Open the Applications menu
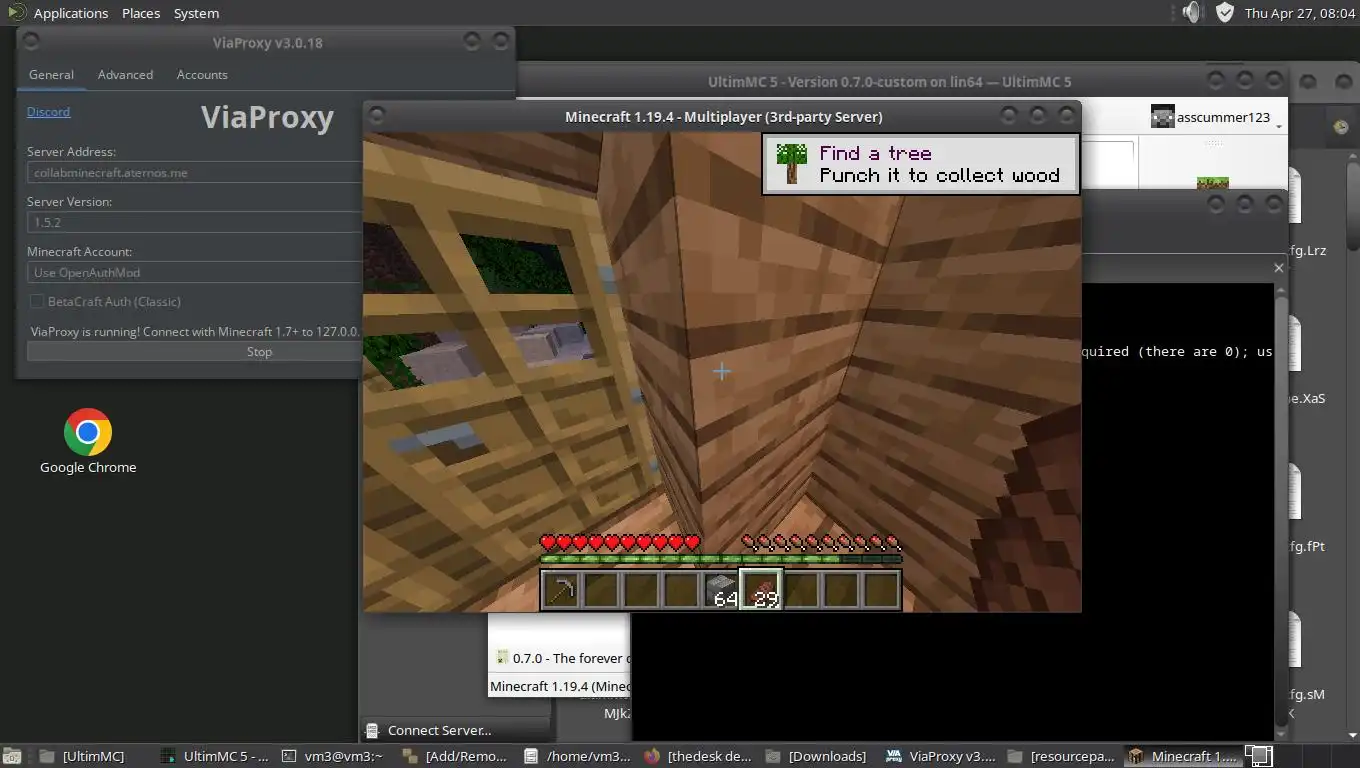 pos(70,13)
